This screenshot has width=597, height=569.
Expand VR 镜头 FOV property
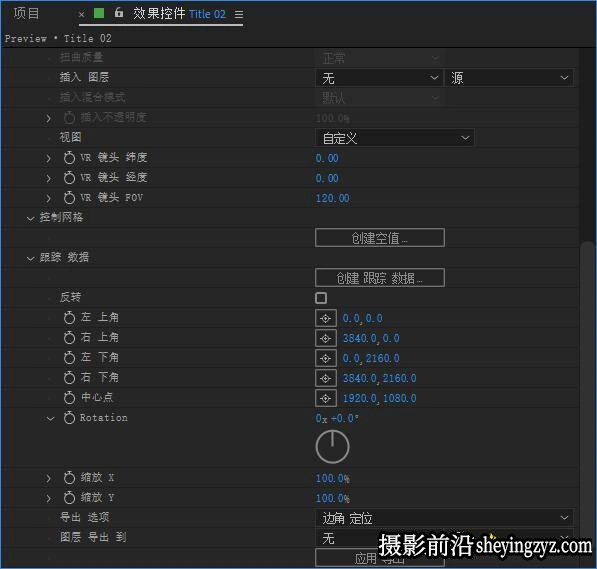click(x=48, y=198)
